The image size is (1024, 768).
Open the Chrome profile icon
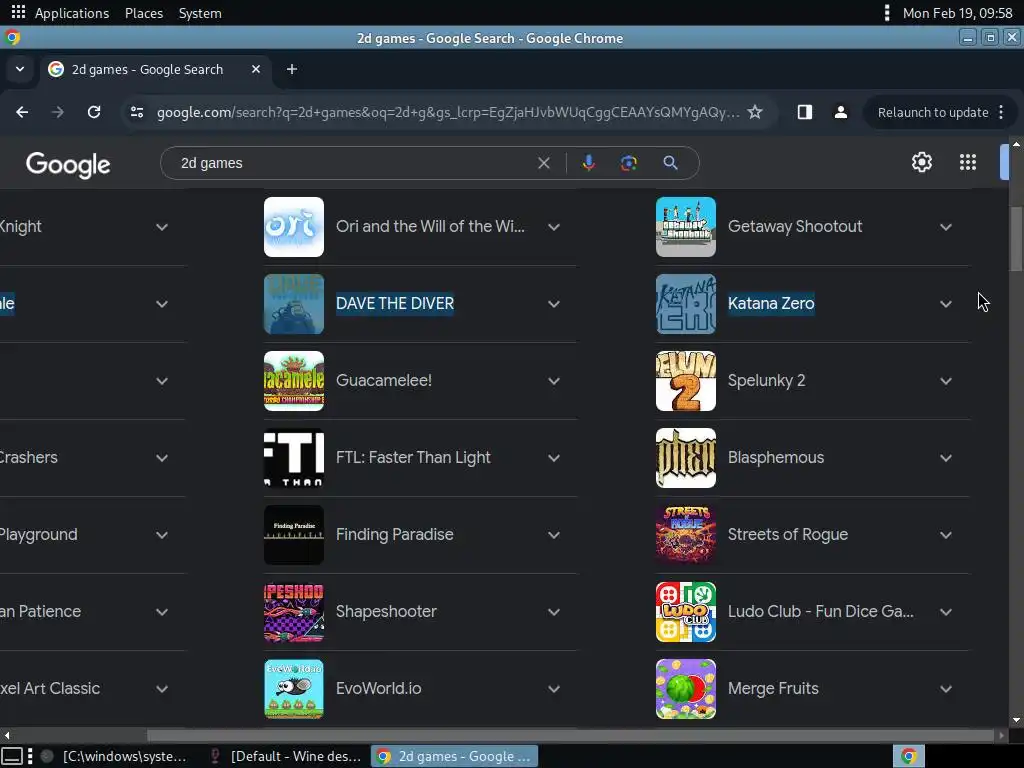pyautogui.click(x=840, y=112)
